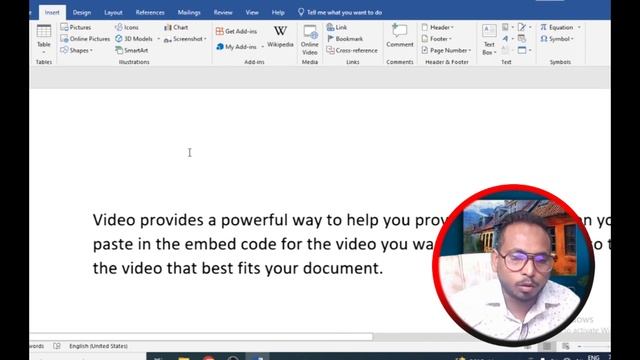
Task: Click the Tell me what you want to do box
Action: pyautogui.click(x=340, y=13)
